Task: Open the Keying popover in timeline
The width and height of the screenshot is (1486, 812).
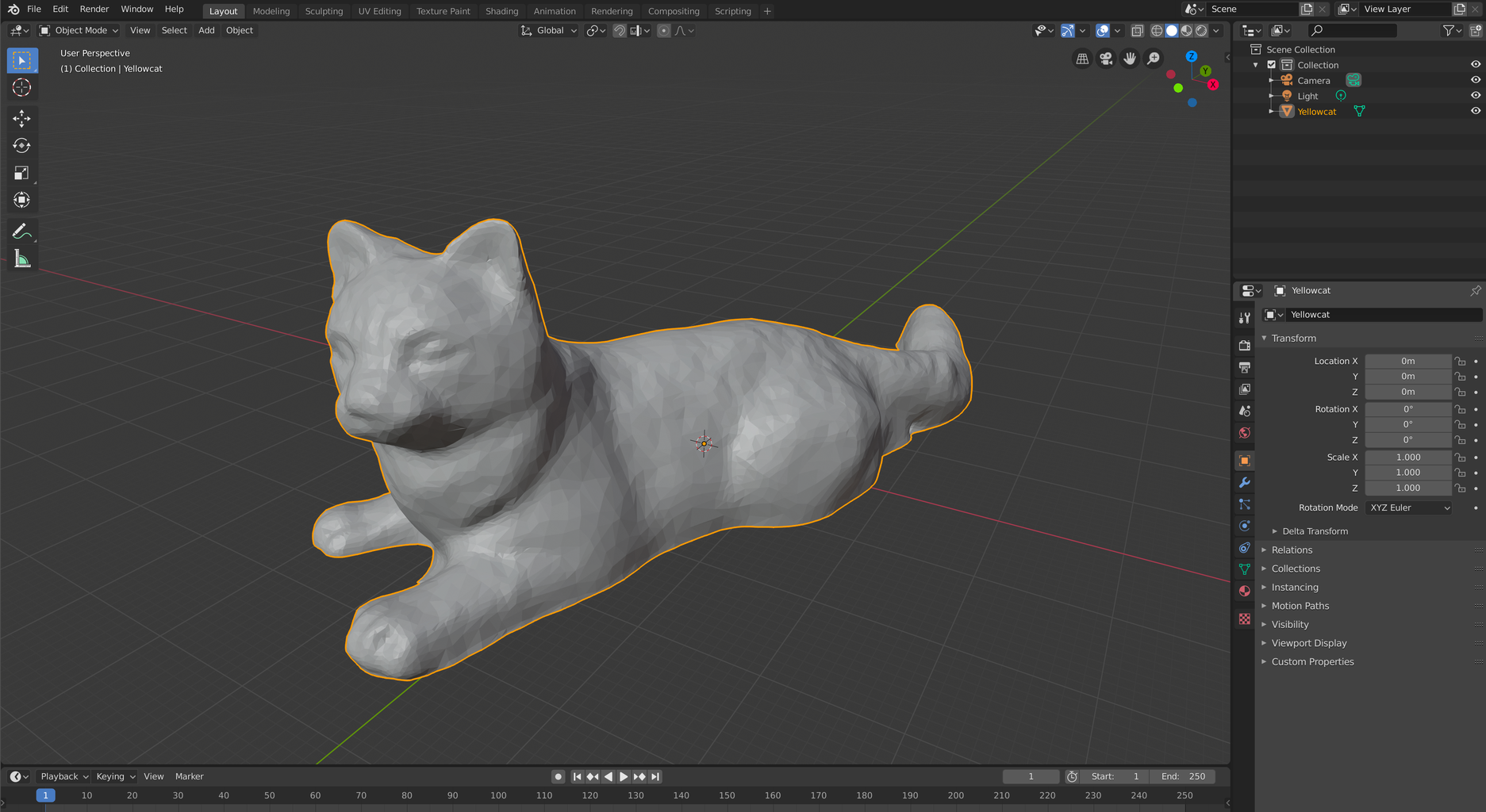Action: pos(115,776)
